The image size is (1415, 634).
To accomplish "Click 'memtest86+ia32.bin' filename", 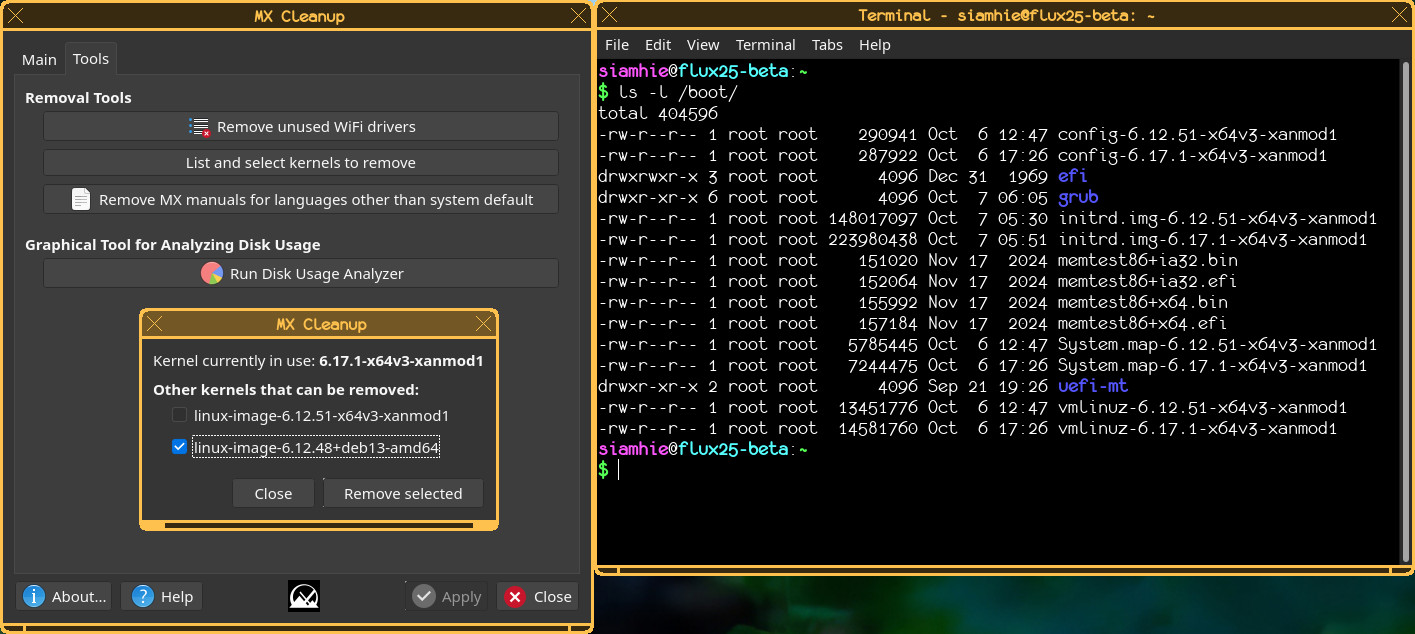I will (x=1147, y=260).
